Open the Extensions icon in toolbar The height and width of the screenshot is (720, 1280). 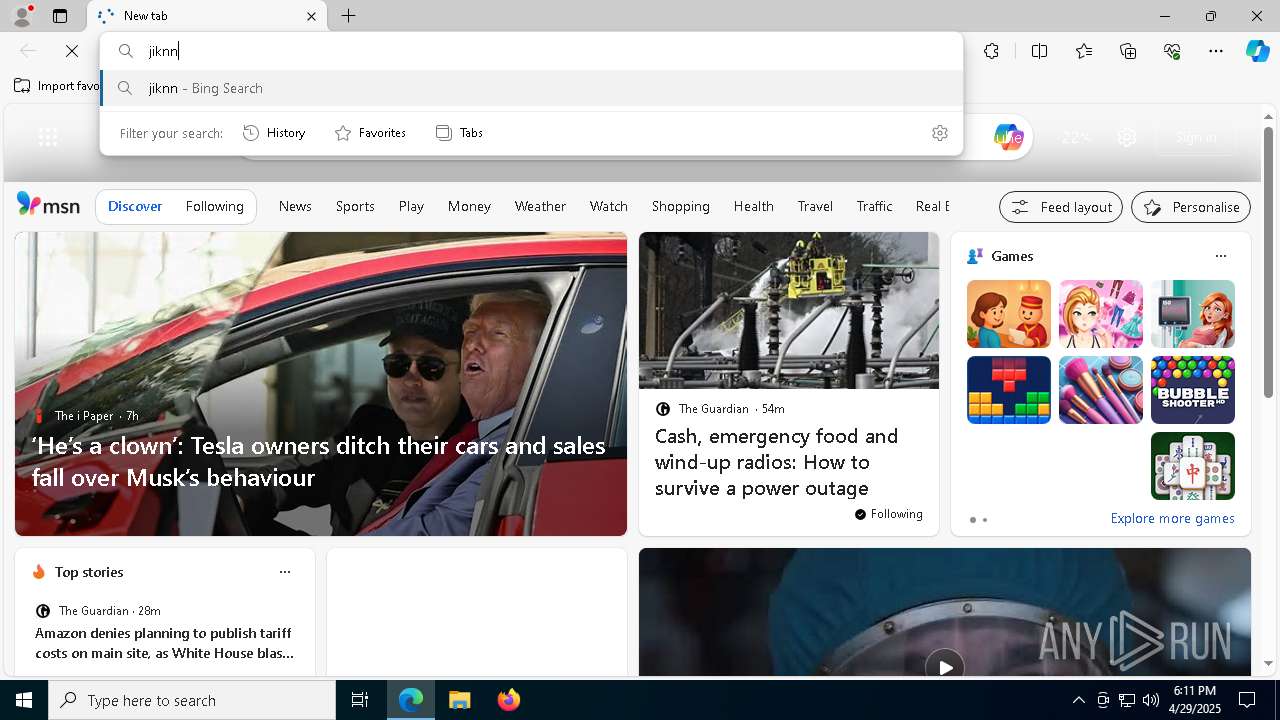coord(991,51)
